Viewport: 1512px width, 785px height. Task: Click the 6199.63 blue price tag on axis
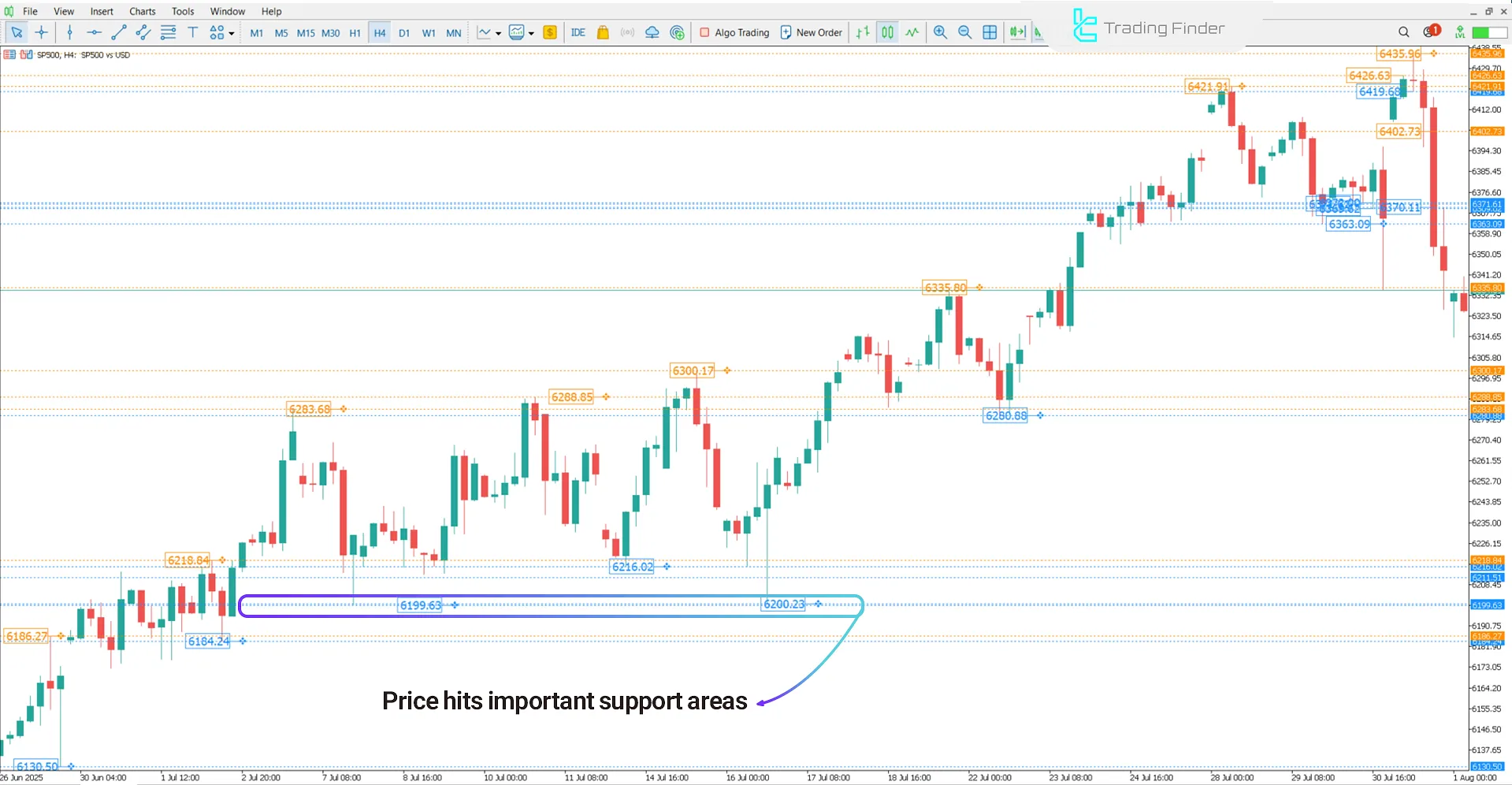[1487, 605]
